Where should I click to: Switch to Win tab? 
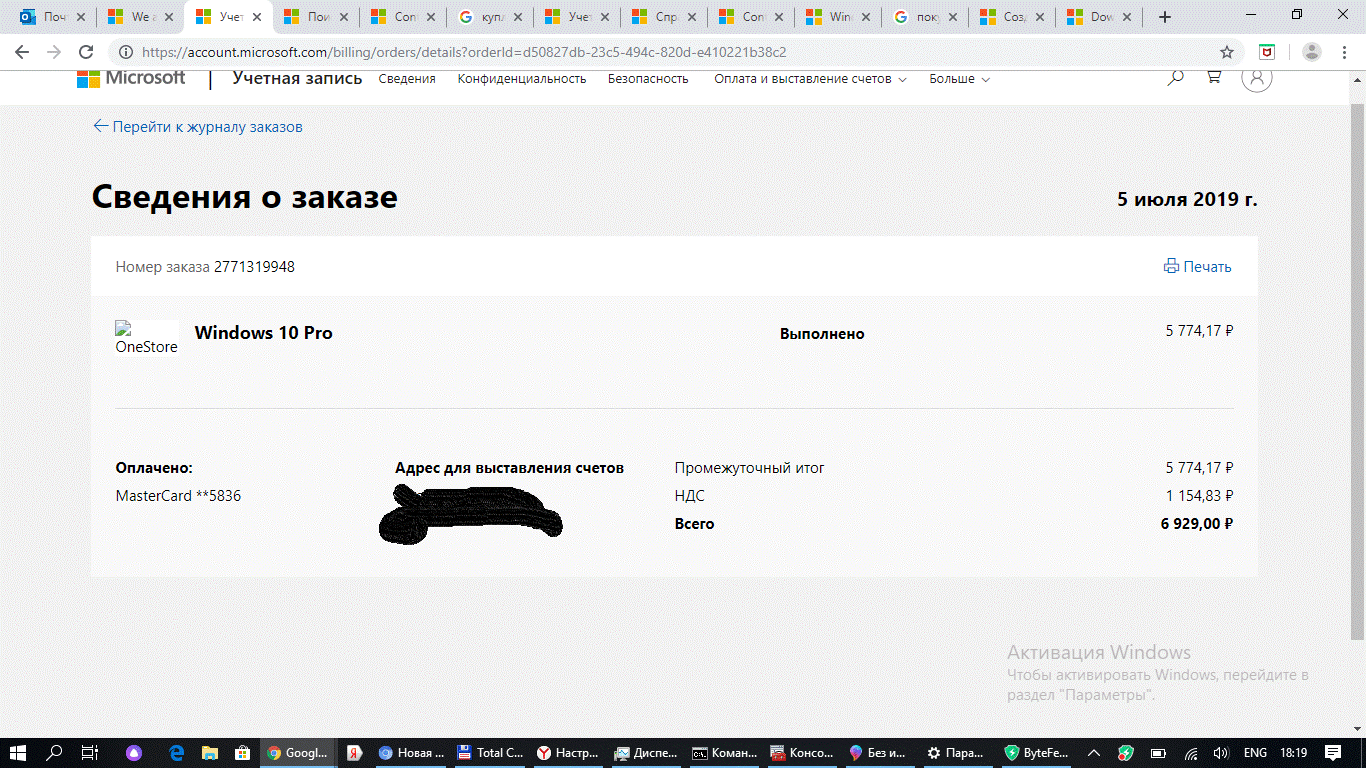coord(840,17)
